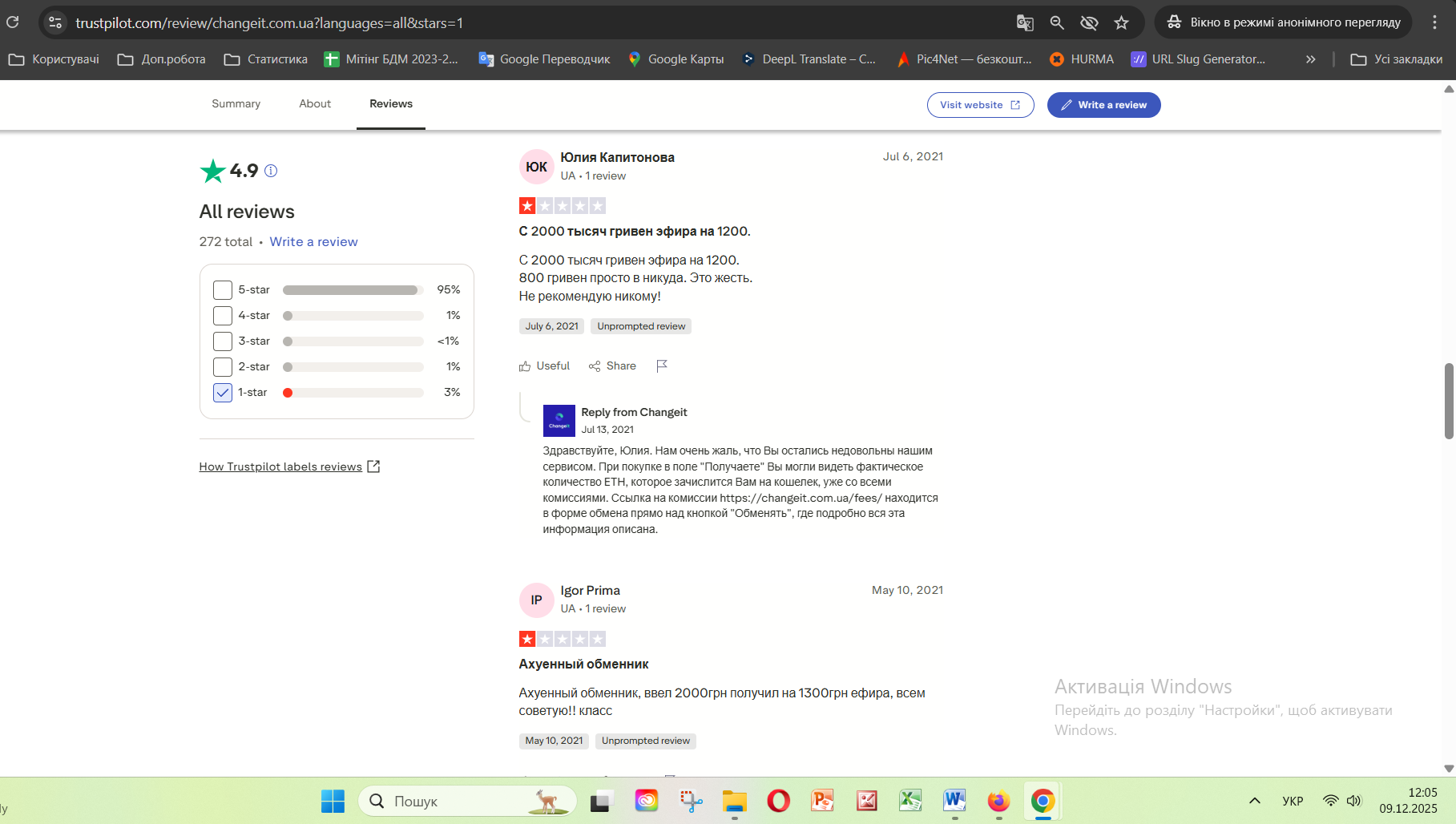The image size is (1456, 824).
Task: Open Task View on the taskbar
Action: (x=602, y=801)
